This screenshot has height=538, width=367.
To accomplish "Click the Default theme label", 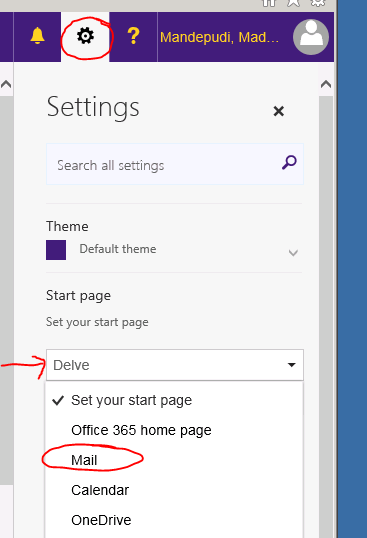I will tap(118, 249).
